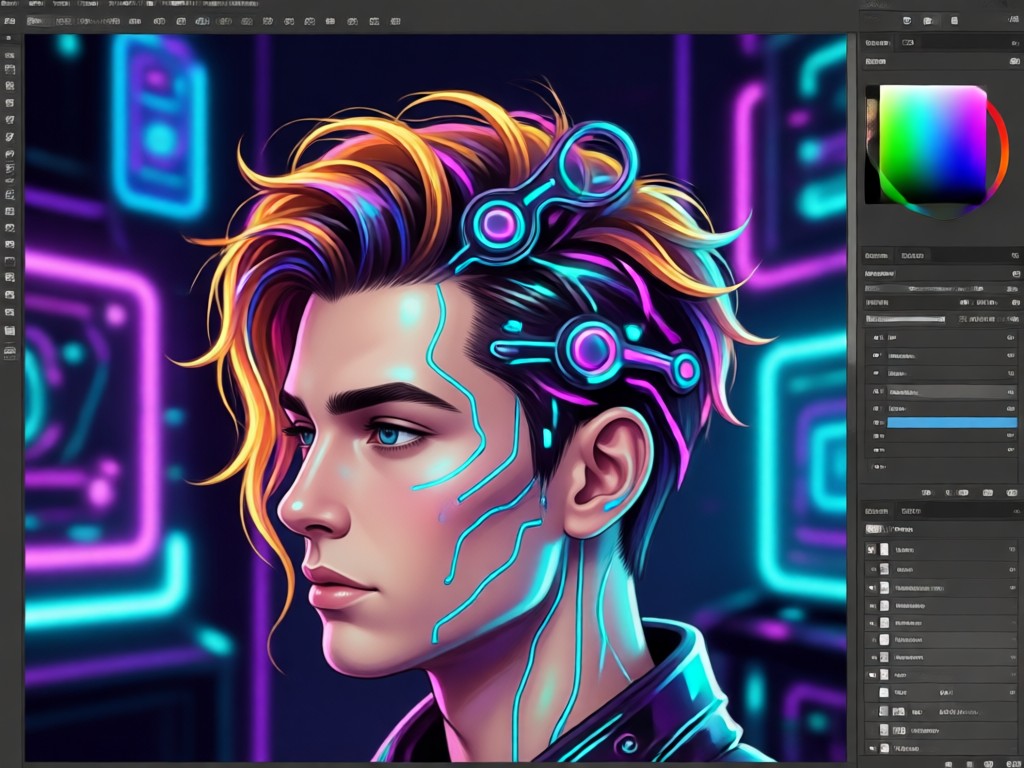Screen dimensions: 1024x768
Task: Click the thumbnail of the bottom layer
Action: click(x=884, y=748)
